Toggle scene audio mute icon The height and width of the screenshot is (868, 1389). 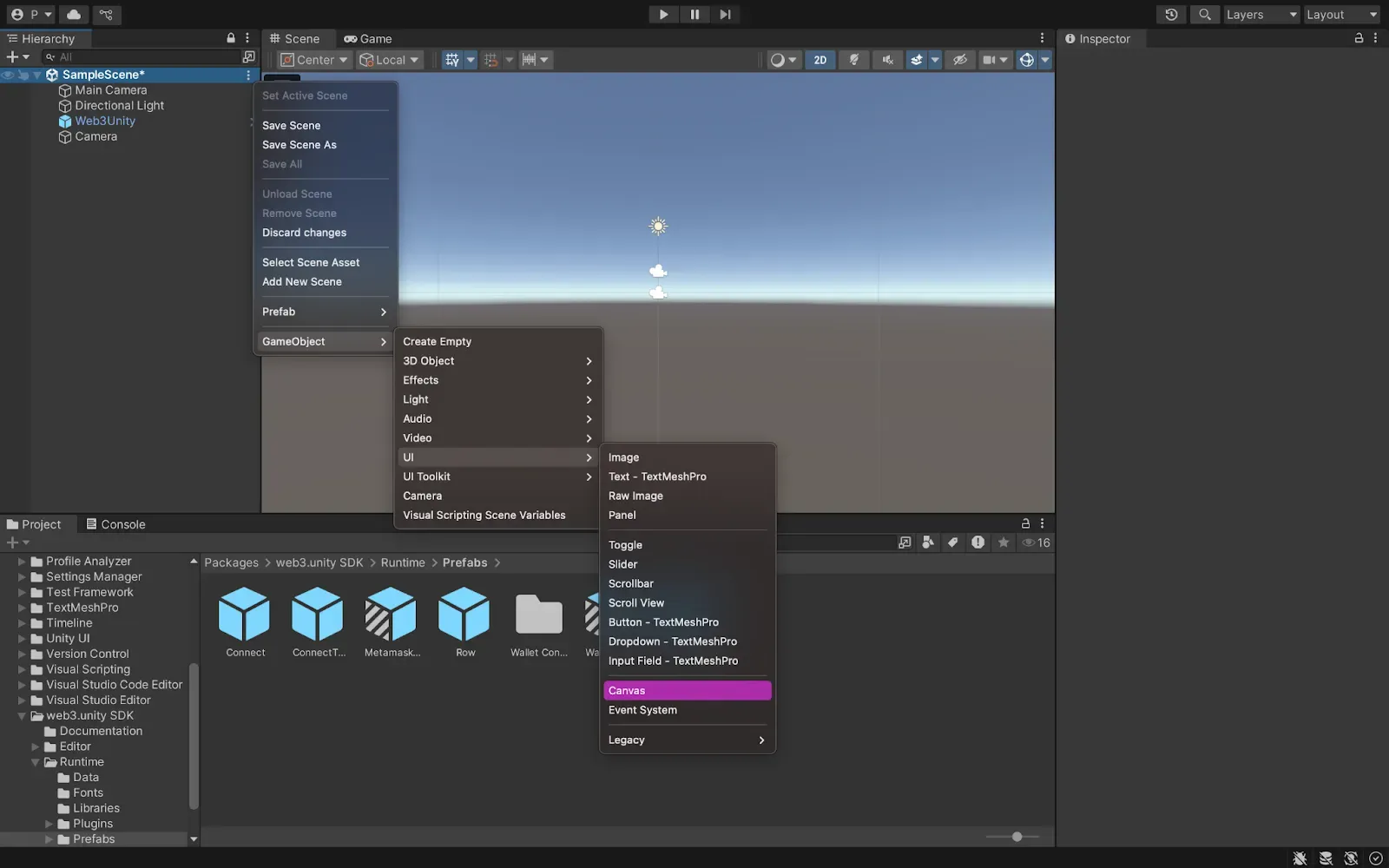tap(887, 60)
